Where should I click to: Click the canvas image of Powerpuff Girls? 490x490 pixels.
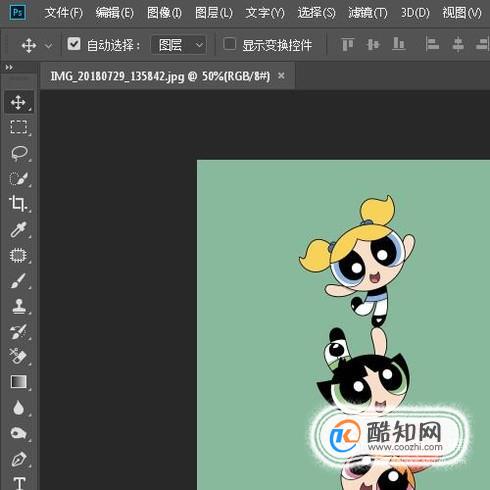click(x=343, y=325)
